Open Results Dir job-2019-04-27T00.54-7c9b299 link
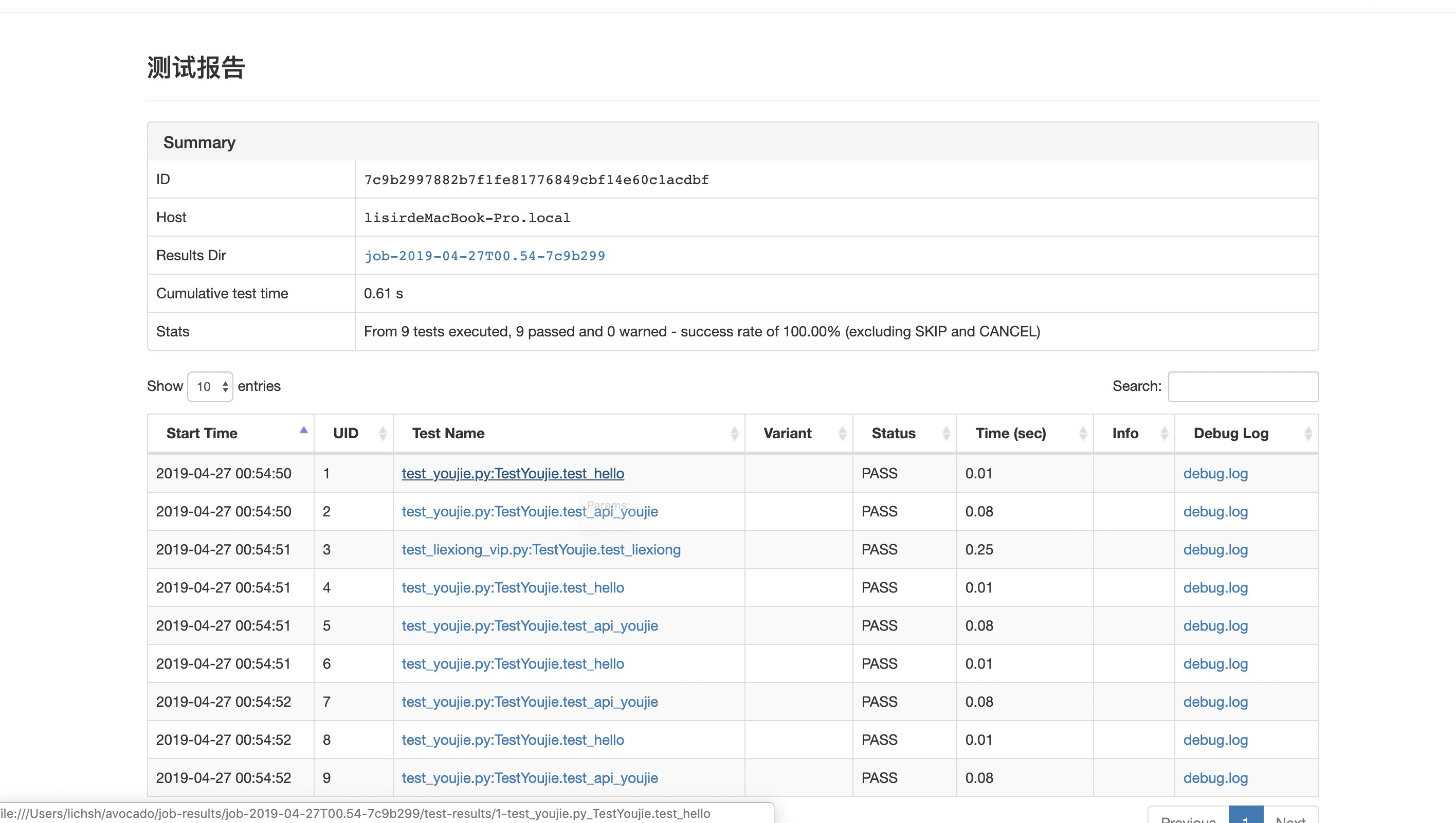The width and height of the screenshot is (1456, 823). (x=484, y=256)
